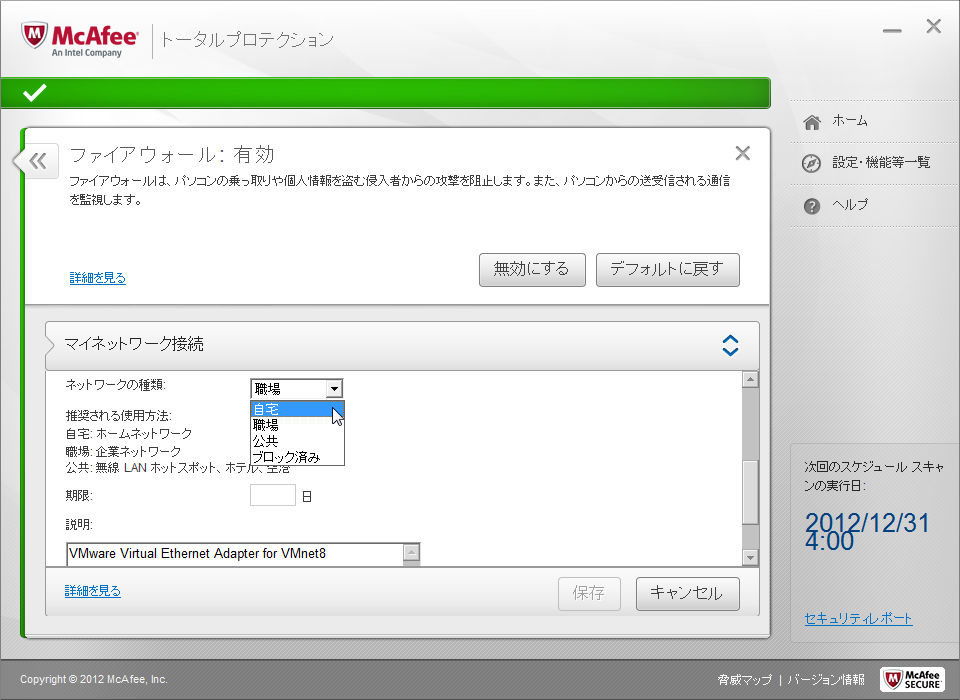This screenshot has width=960, height=700.
Task: Open the network type dropdown arrow
Action: coord(334,389)
